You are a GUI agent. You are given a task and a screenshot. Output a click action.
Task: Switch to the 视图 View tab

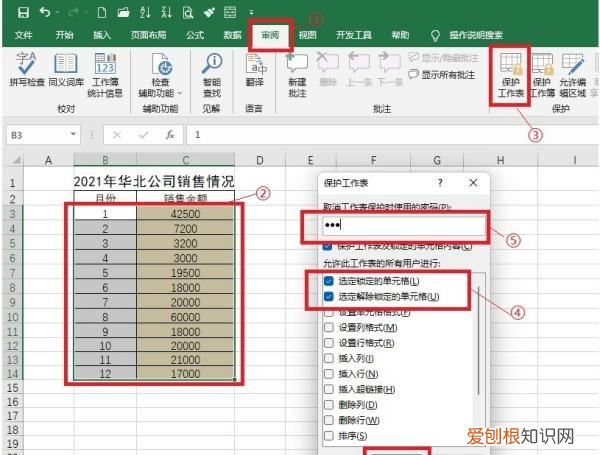307,35
